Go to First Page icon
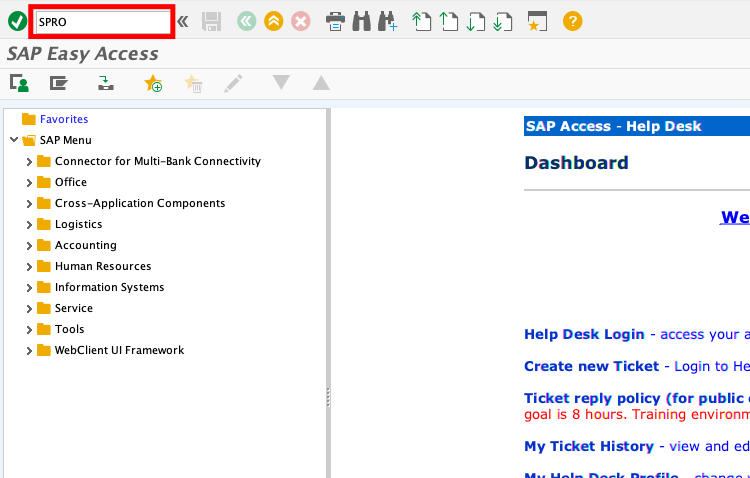The height and width of the screenshot is (478, 750). pyautogui.click(x=421, y=22)
